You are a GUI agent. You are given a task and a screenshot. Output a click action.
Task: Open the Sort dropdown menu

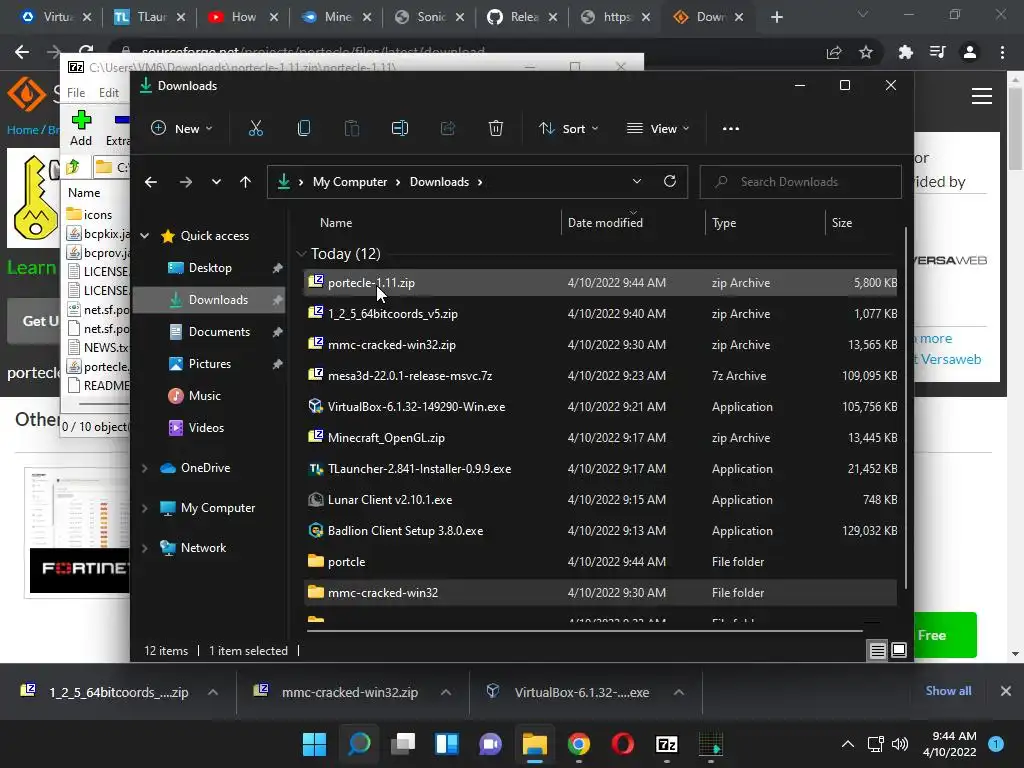point(568,129)
